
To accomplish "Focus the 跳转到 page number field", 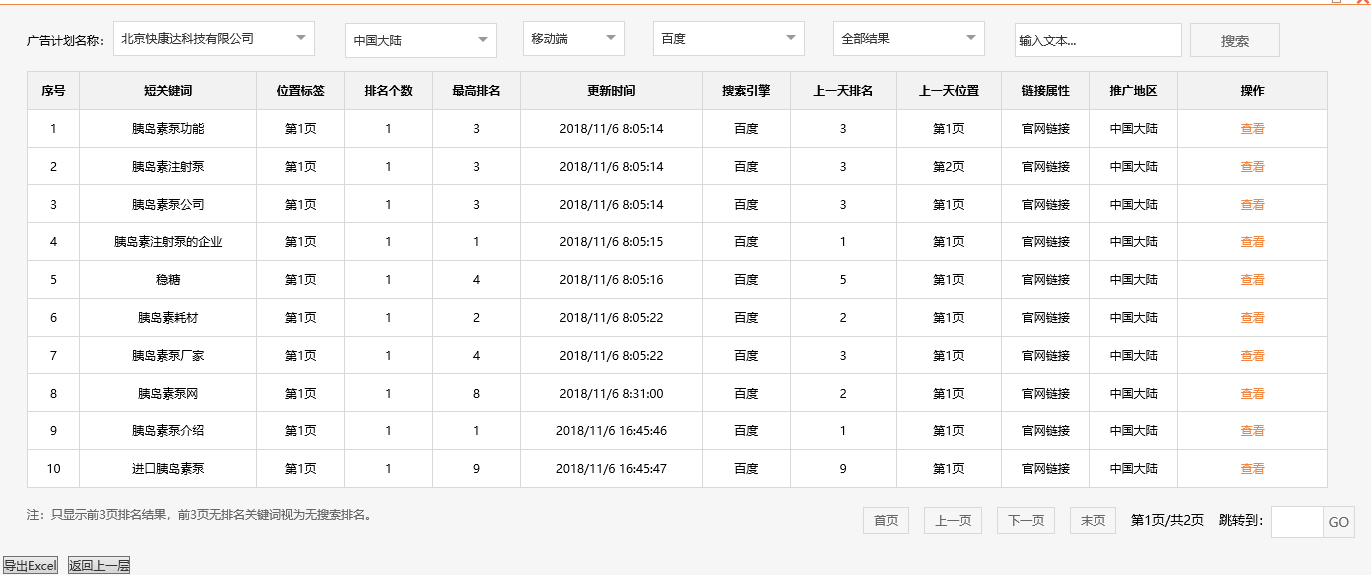I will (x=1297, y=521).
